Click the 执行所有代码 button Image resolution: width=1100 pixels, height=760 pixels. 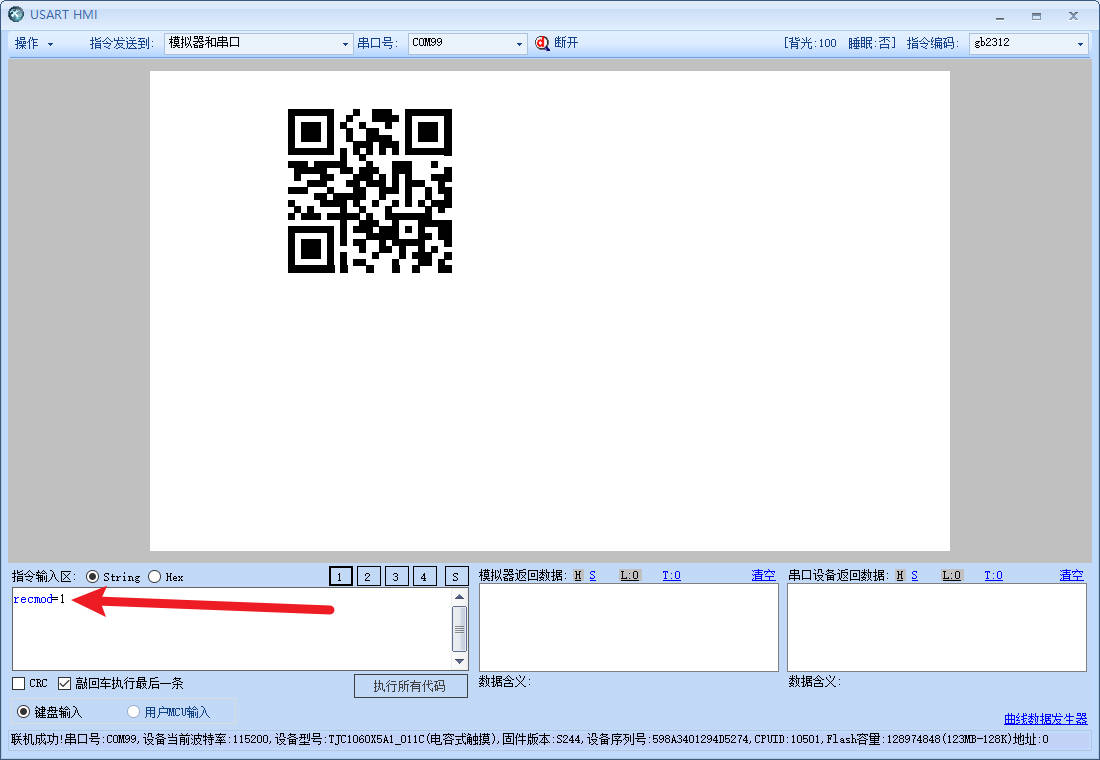tap(410, 686)
